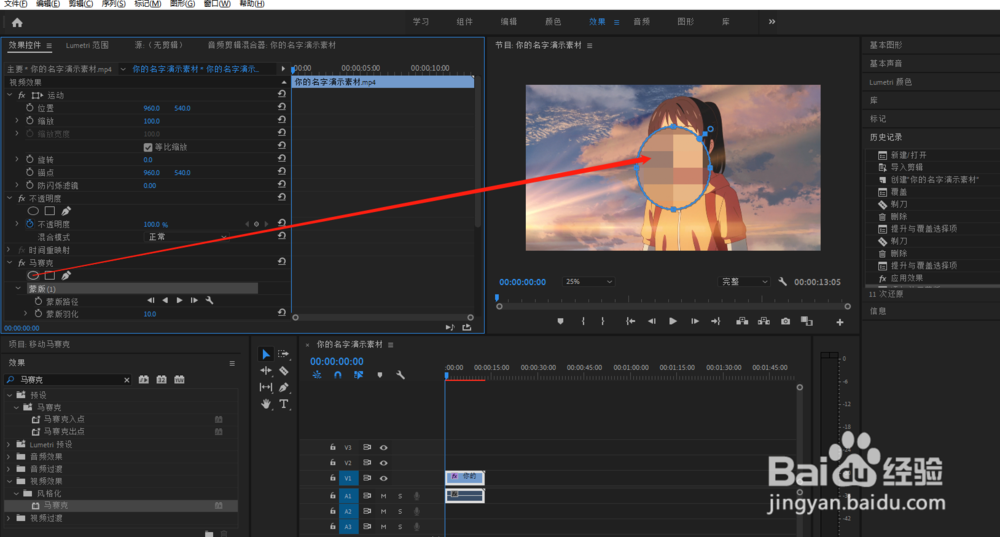Viewport: 1000px width, 537px height.
Task: Toggle 等比缩放 checkbox
Action: (148, 147)
